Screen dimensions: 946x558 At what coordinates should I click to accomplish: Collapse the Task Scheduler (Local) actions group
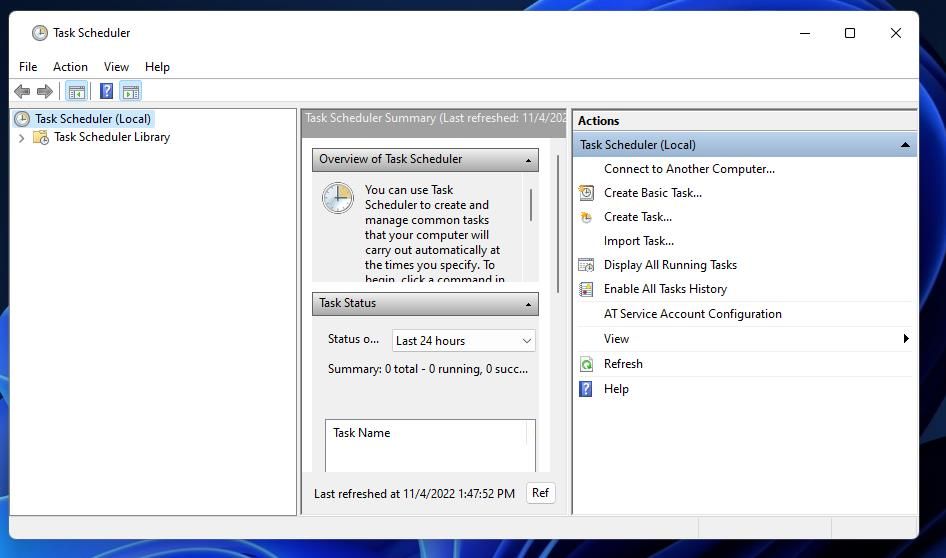905,145
